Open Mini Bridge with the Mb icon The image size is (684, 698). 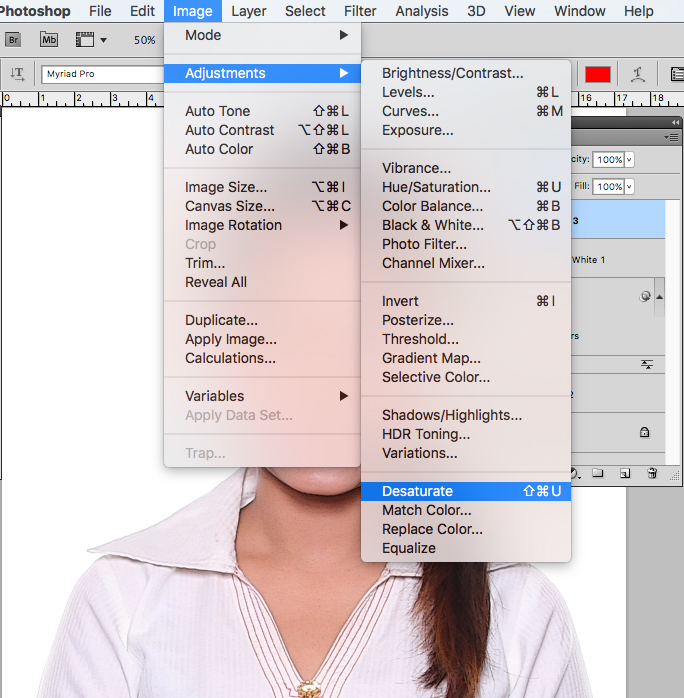coord(49,40)
